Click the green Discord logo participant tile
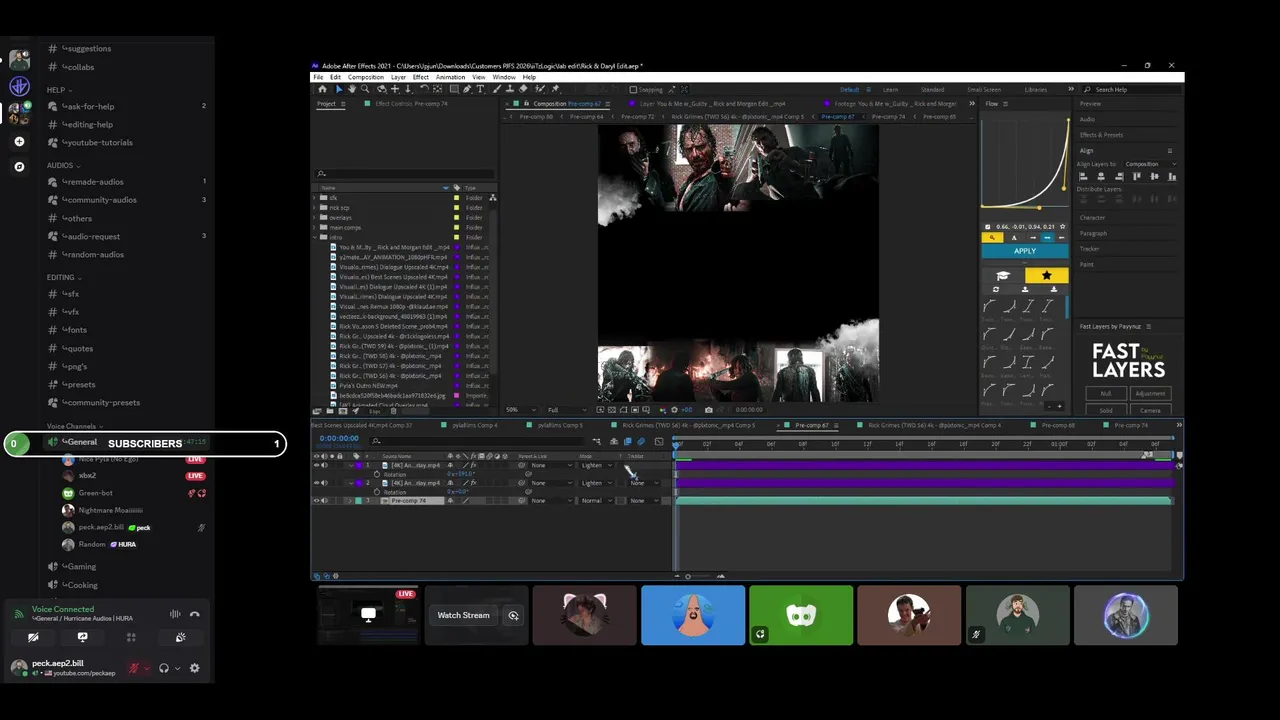This screenshot has height=720, width=1280. pyautogui.click(x=801, y=616)
